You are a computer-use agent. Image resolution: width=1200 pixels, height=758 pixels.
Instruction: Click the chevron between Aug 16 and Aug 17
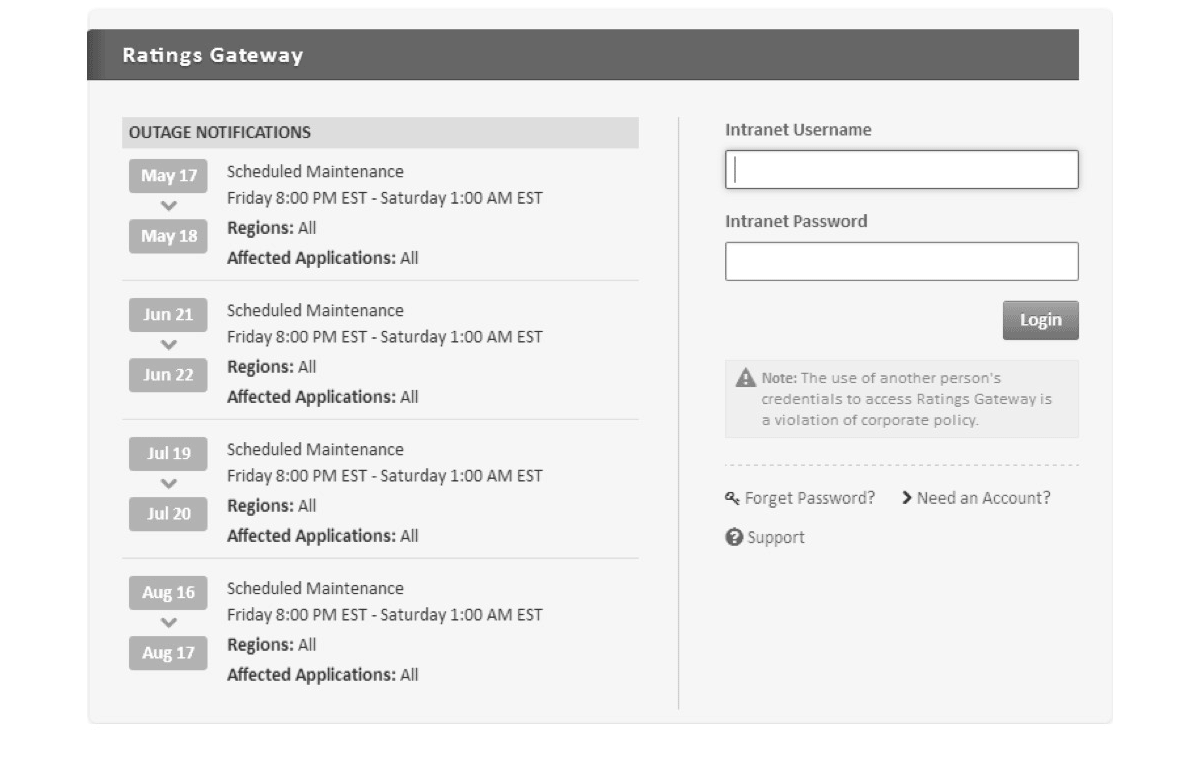click(x=168, y=623)
